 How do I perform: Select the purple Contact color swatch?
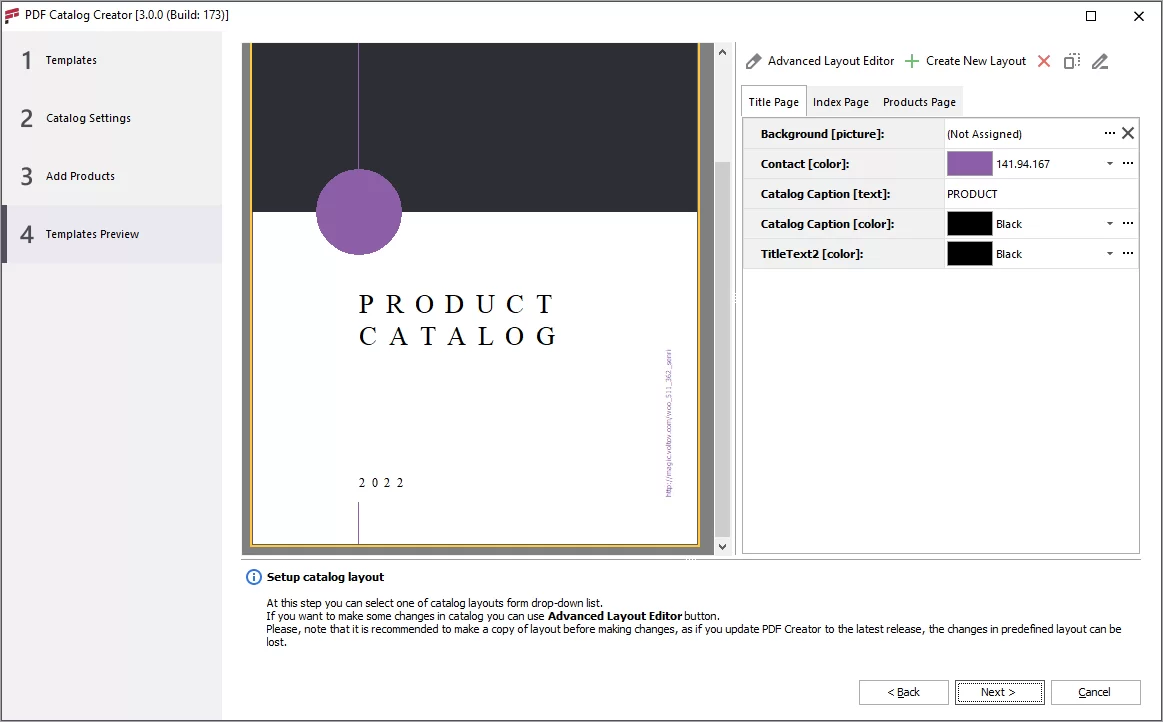click(x=969, y=163)
